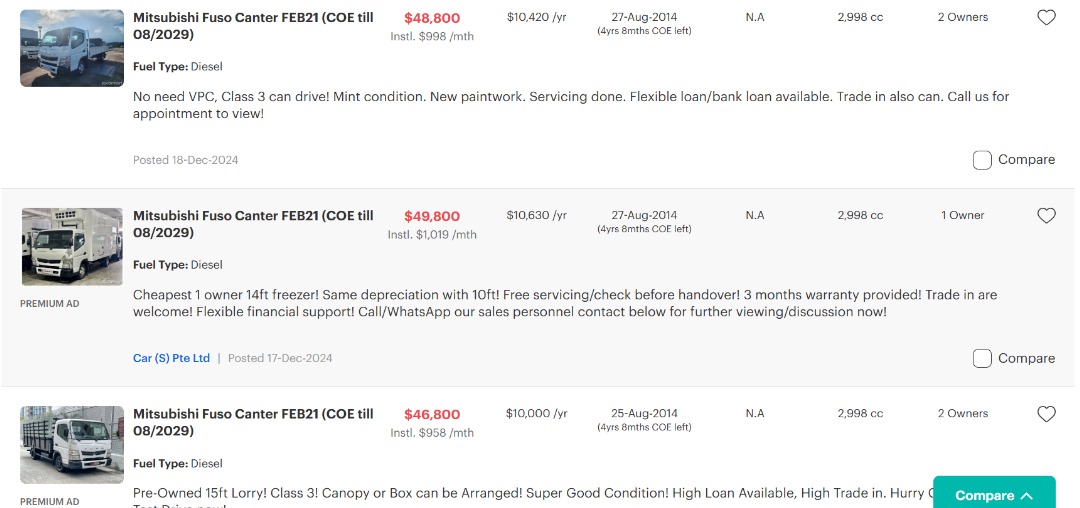1080x508 pixels.
Task: Click the Instl. $998 /mth installment text
Action: (432, 36)
